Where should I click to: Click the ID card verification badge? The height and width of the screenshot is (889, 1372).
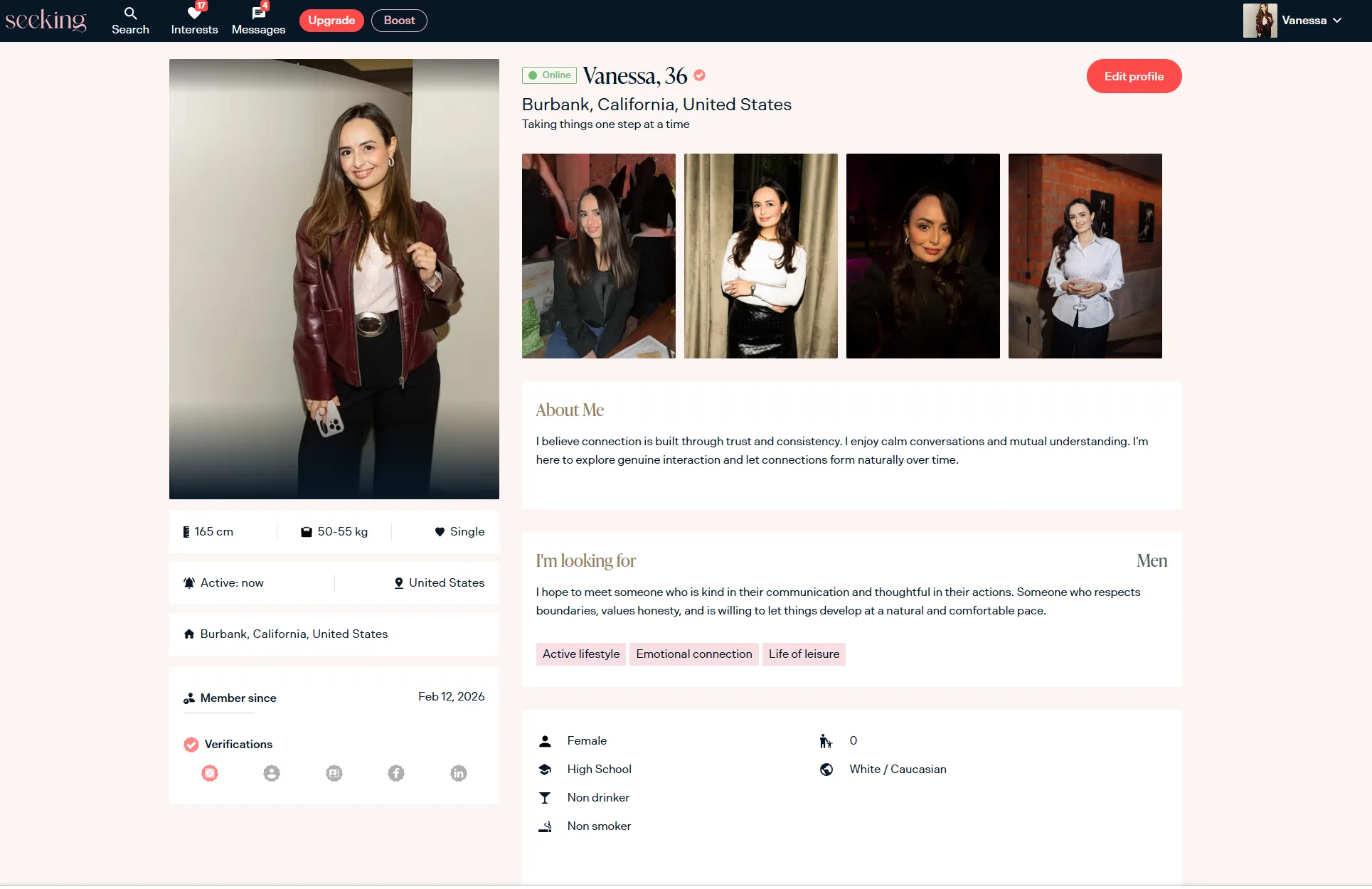point(334,773)
